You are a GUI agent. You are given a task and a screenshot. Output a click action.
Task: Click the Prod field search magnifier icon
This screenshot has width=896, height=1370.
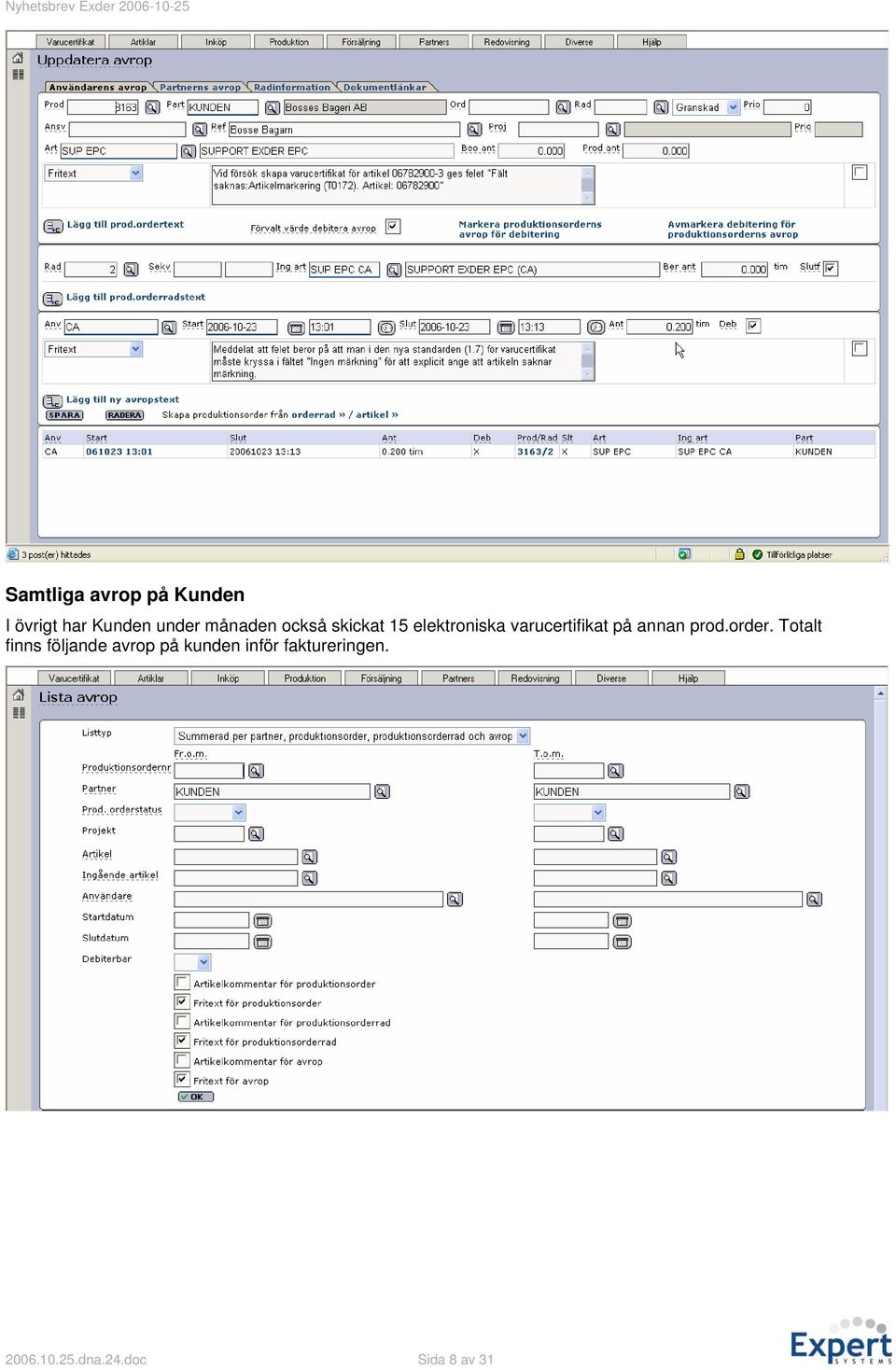point(152,107)
